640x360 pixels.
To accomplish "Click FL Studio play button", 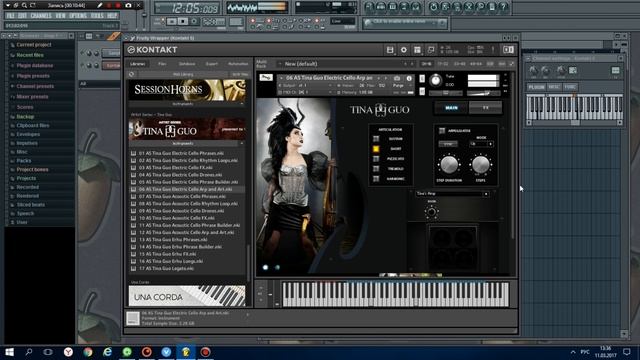I will (172, 22).
